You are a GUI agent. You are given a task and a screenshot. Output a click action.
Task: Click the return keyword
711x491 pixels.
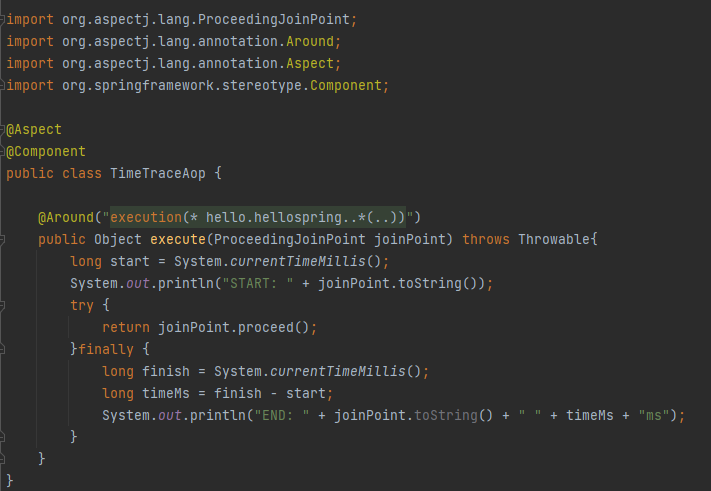pos(126,327)
